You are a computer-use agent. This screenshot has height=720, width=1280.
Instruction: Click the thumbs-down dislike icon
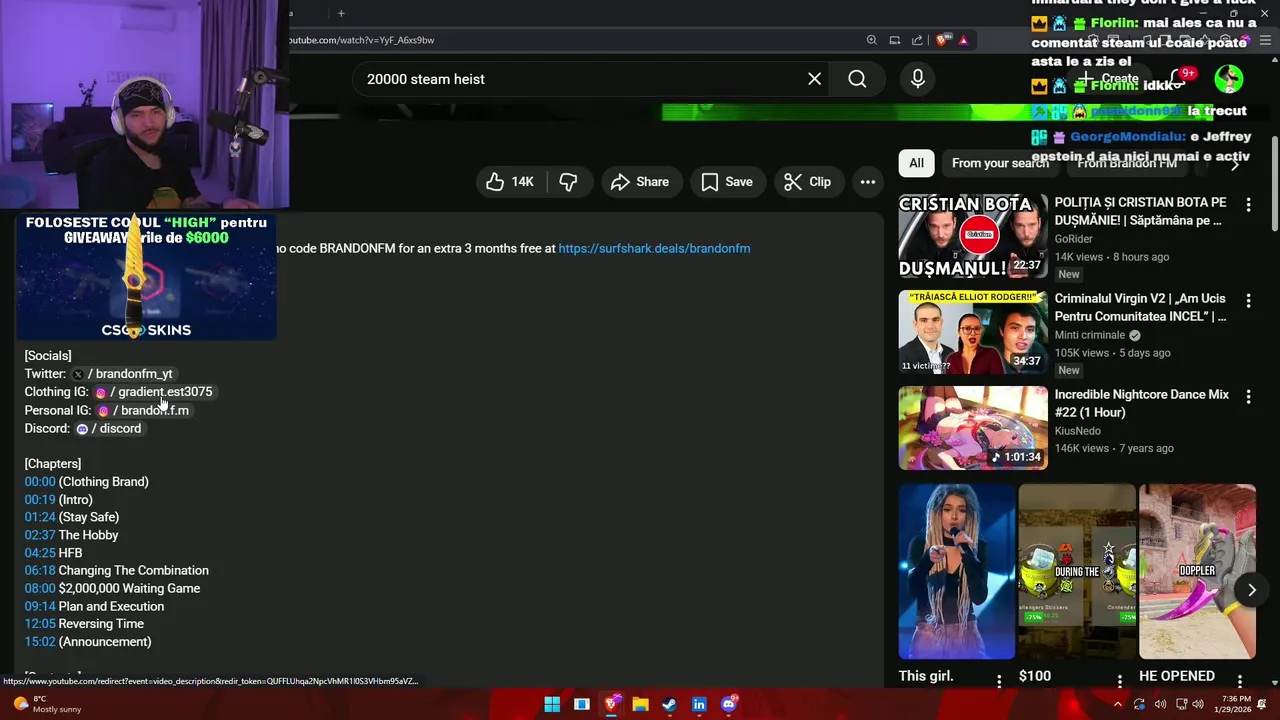tap(569, 182)
